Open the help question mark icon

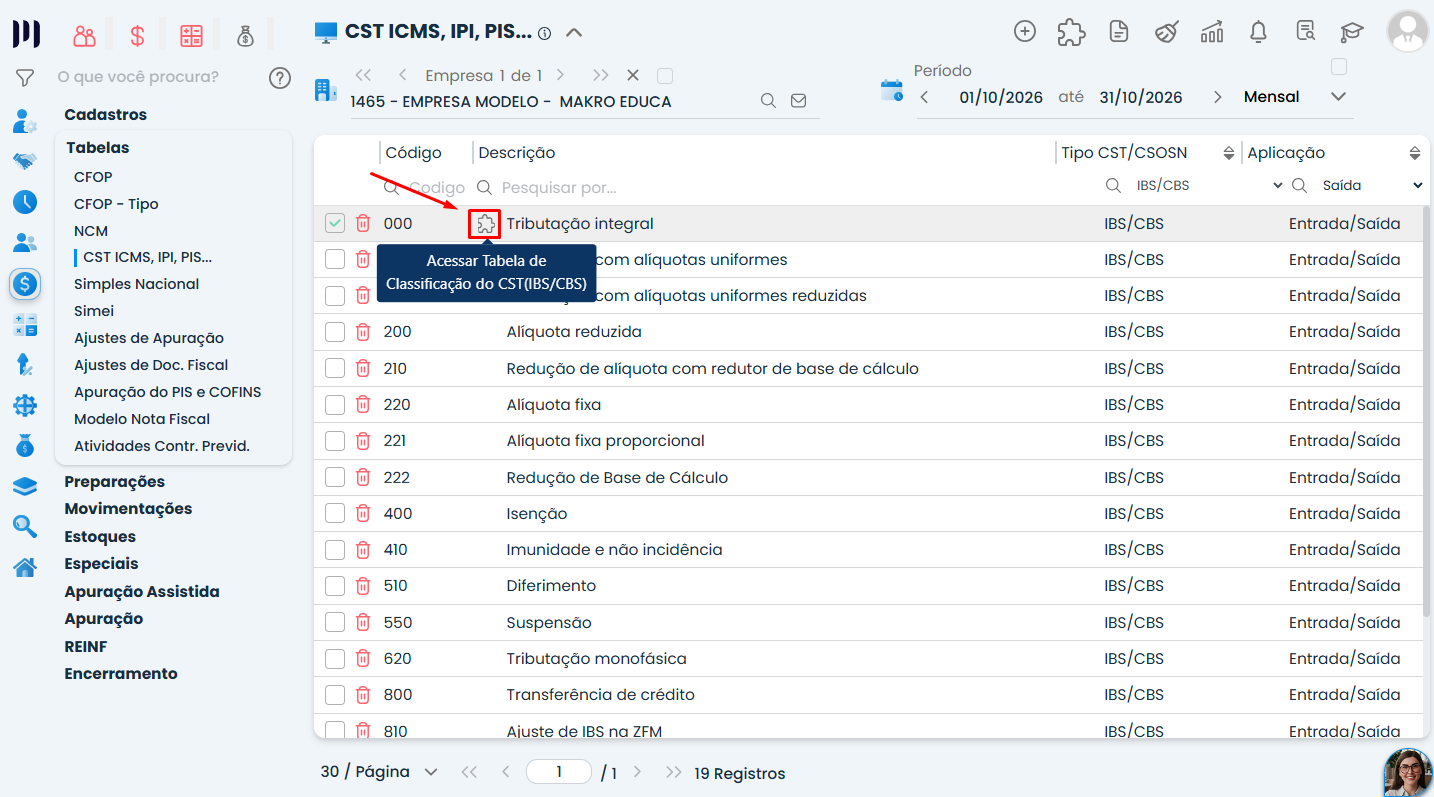pyautogui.click(x=280, y=77)
